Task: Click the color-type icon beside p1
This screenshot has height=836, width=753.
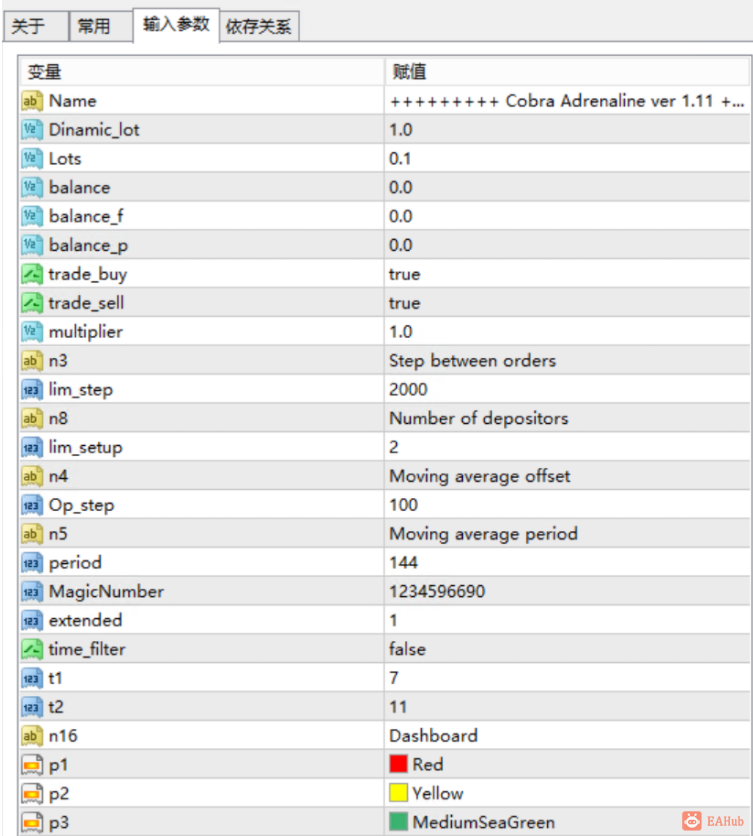Action: click(x=31, y=765)
